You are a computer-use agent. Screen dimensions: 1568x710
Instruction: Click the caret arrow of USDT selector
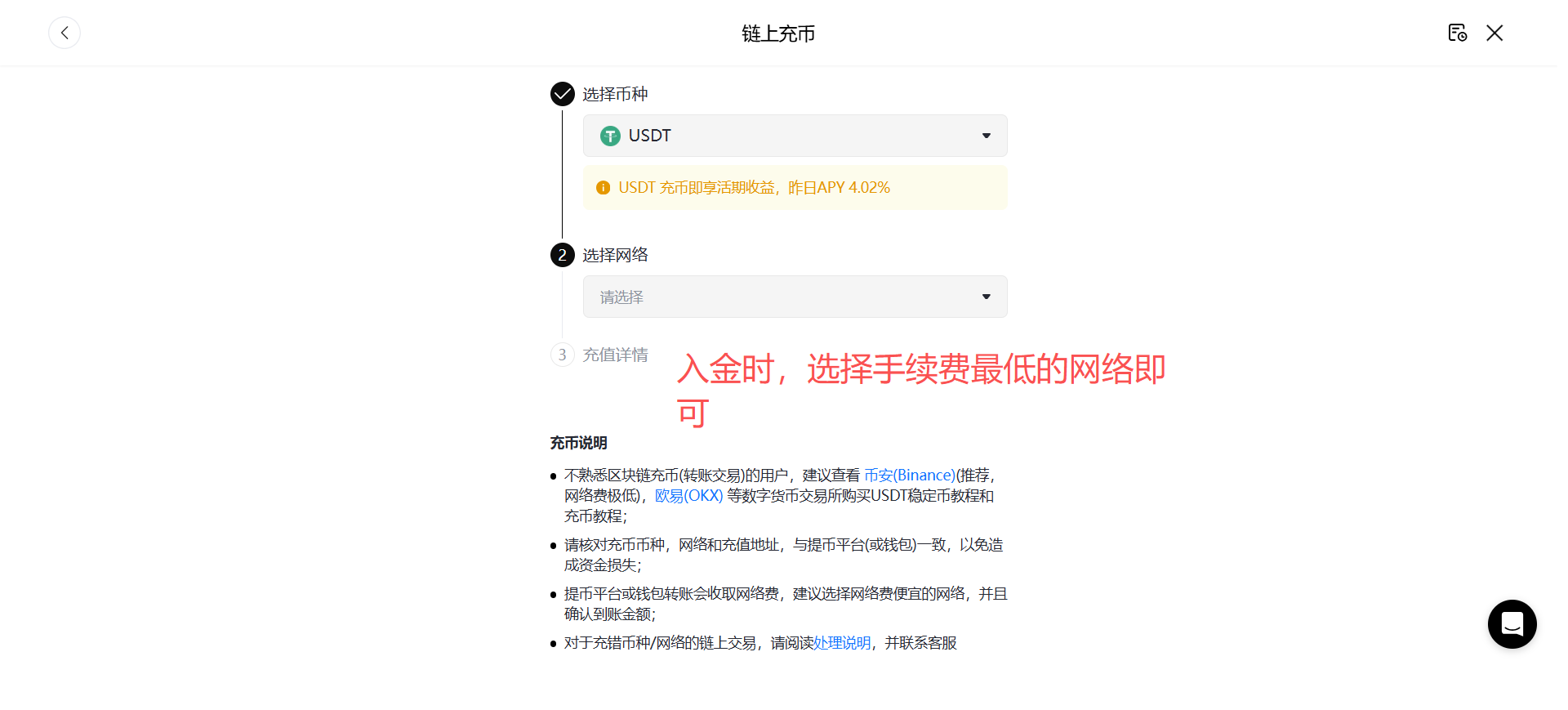(x=987, y=136)
